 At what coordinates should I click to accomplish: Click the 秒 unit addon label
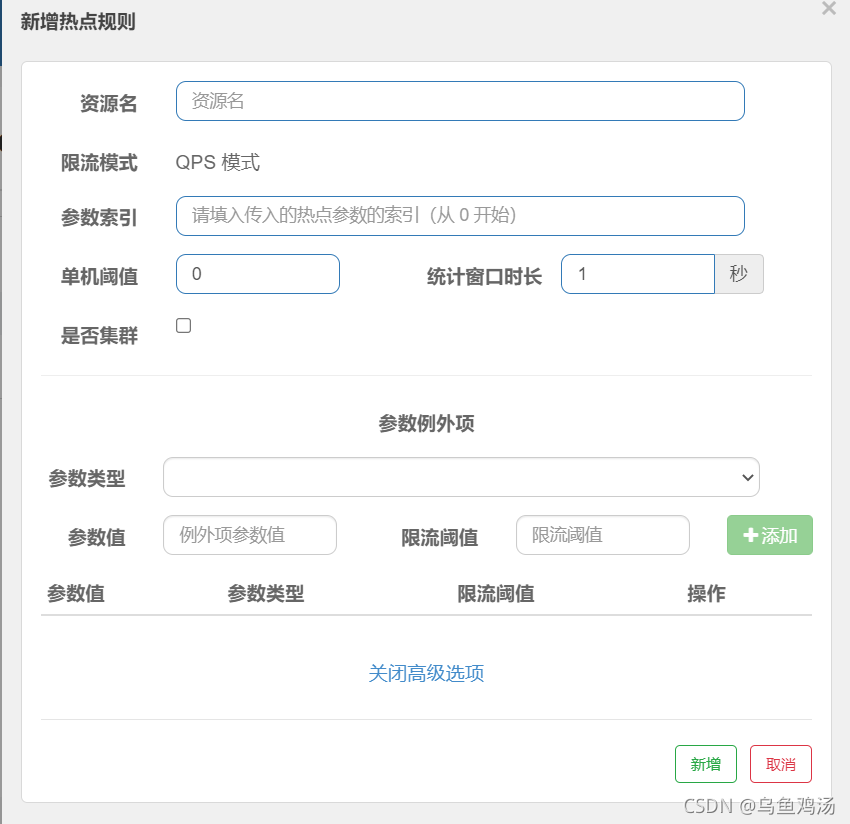739,274
